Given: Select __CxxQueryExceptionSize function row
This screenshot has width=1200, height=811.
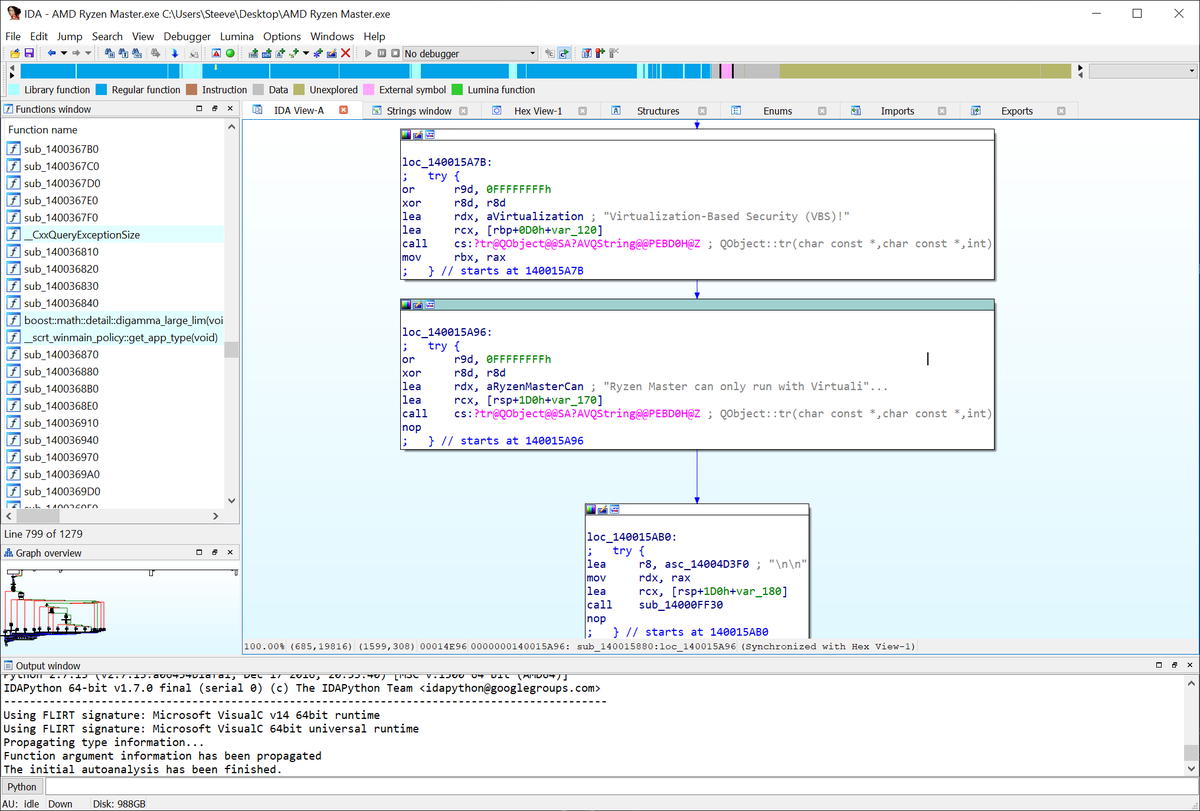Looking at the screenshot, I should 113,234.
